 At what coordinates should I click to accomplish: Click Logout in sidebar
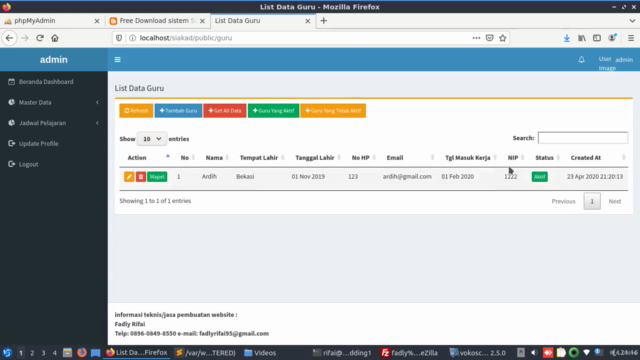(29, 164)
